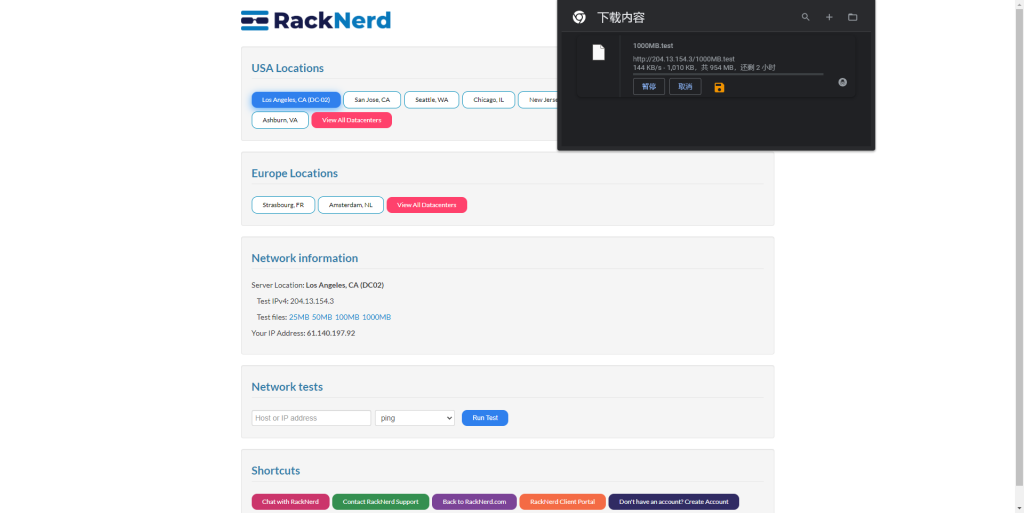Pause the download with 暂停 button

coord(648,87)
